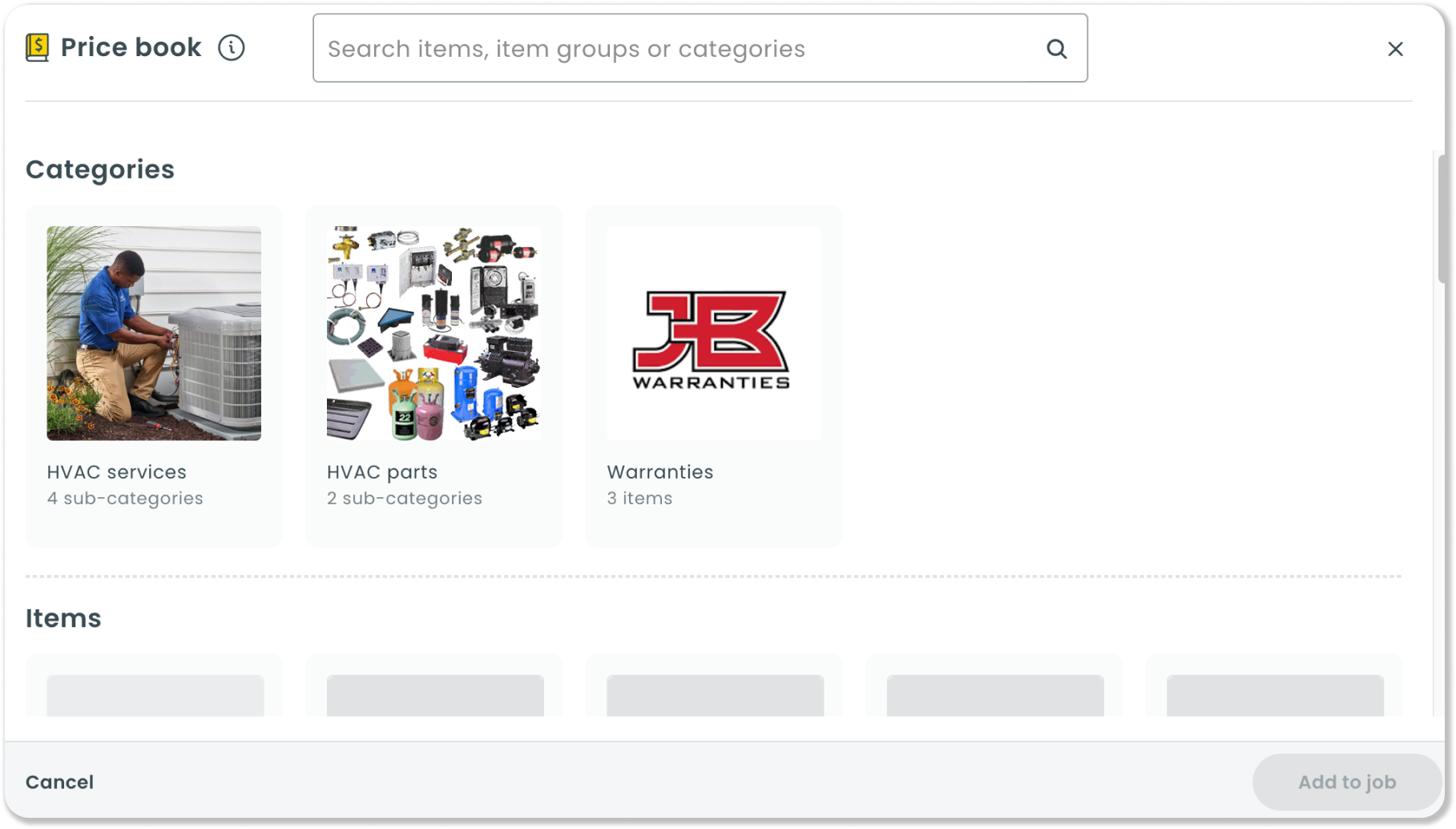Open the HVAC parts category image
1456x829 pixels.
point(434,333)
